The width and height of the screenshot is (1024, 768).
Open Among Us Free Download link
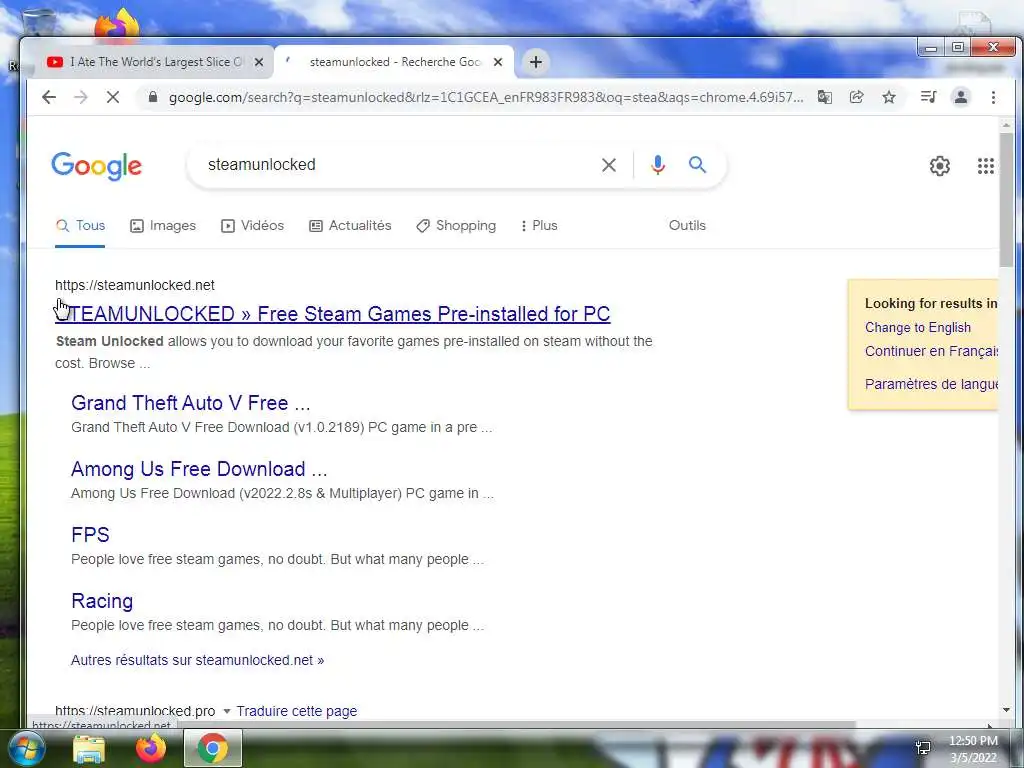coord(199,469)
